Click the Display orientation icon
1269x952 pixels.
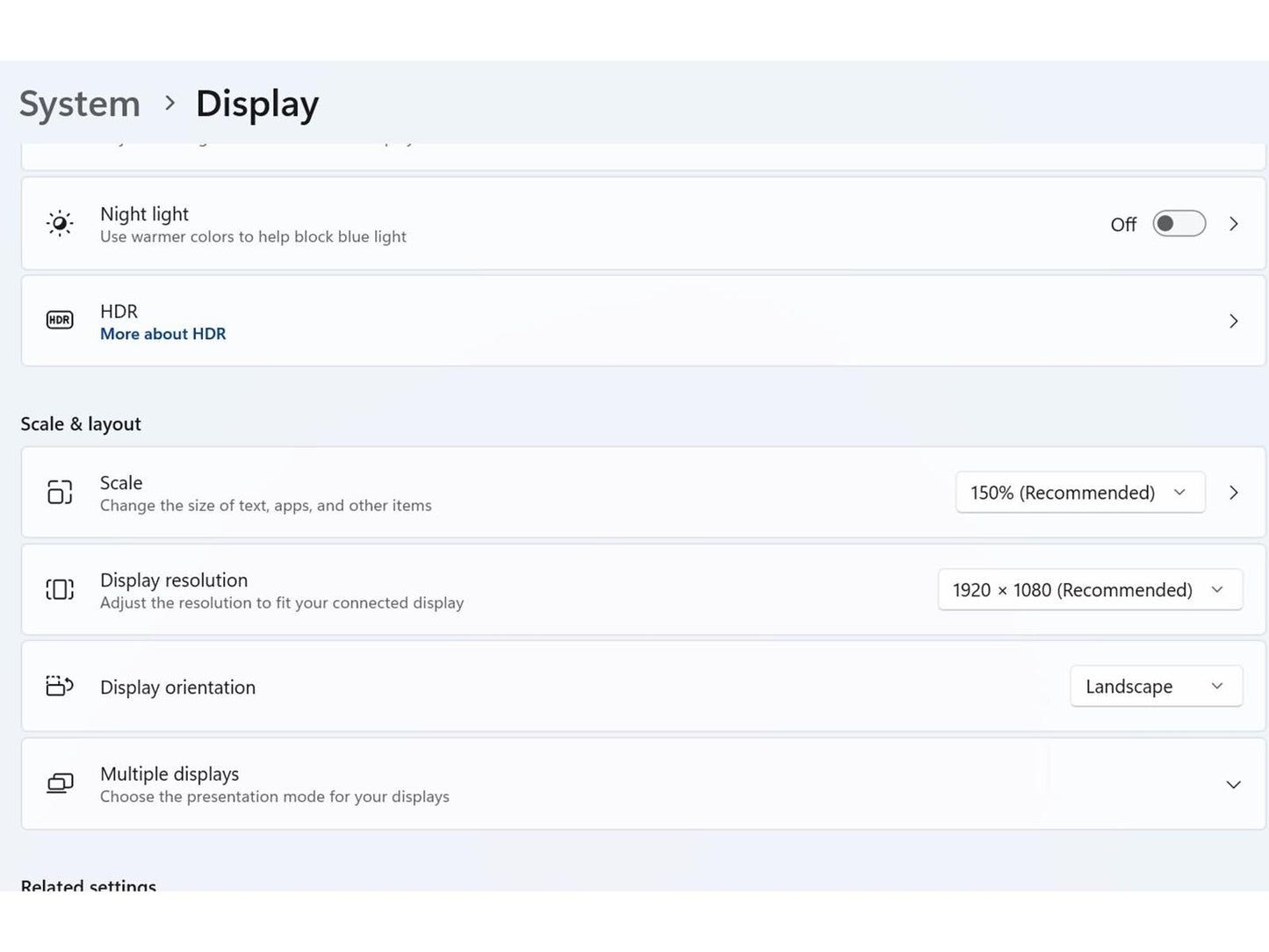click(60, 686)
